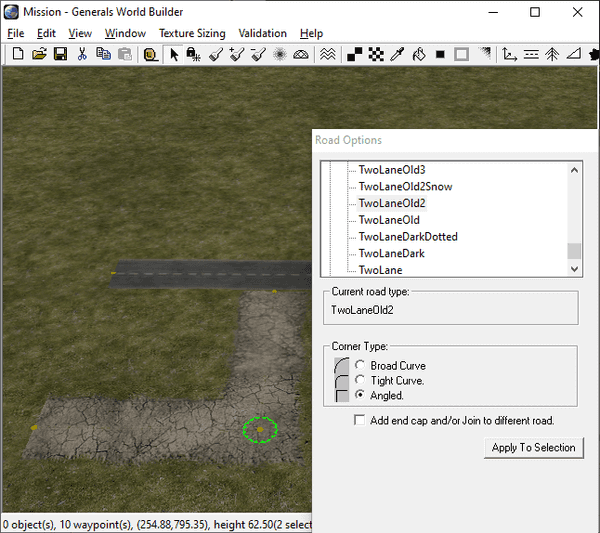The image size is (600, 533).
Task: Click the Broad Curve corner icon
Action: coord(341,365)
